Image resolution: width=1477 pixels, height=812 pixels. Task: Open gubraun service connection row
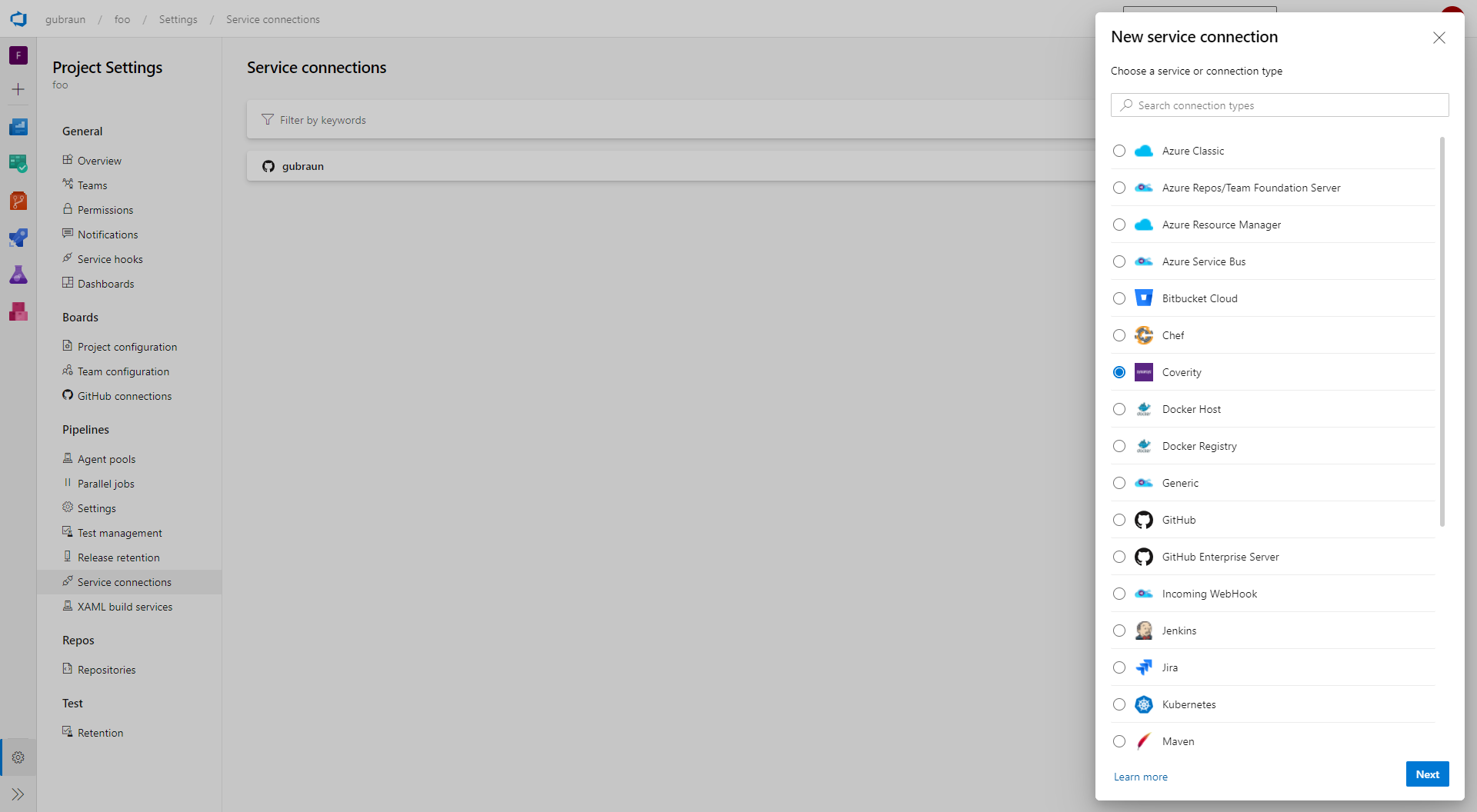[671, 166]
